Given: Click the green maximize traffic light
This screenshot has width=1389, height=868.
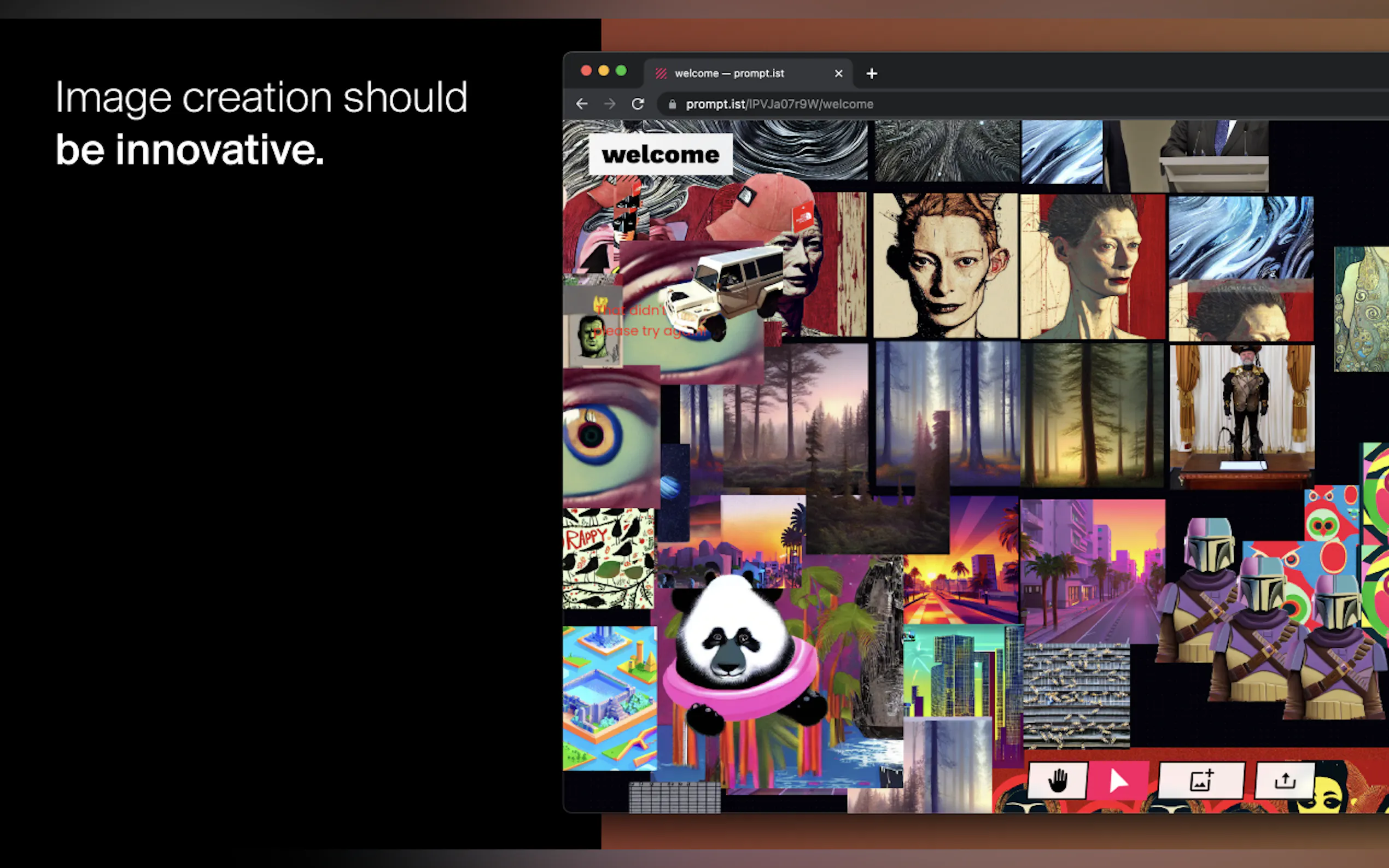Looking at the screenshot, I should pyautogui.click(x=621, y=70).
